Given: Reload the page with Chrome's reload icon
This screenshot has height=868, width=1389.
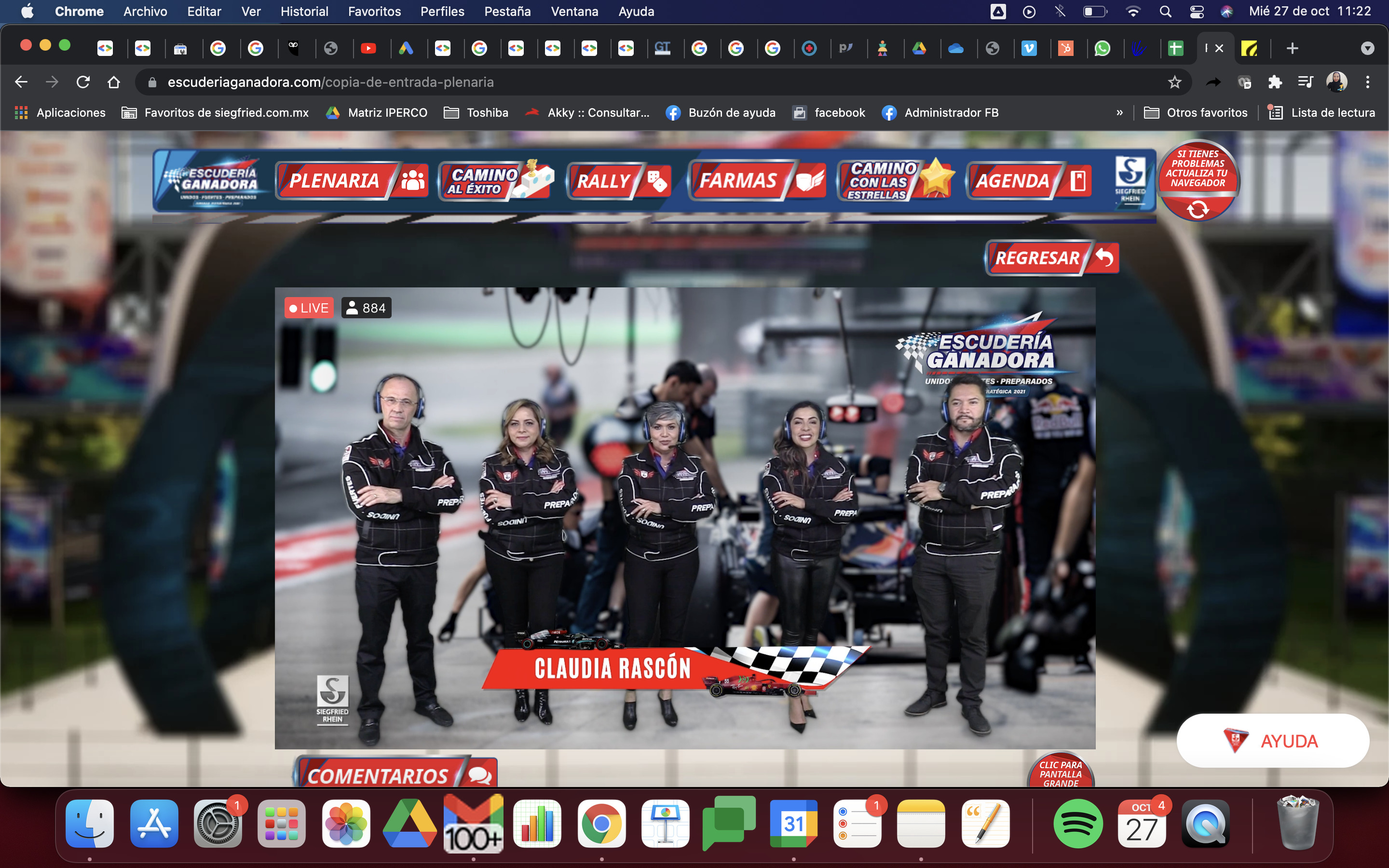Looking at the screenshot, I should [x=83, y=82].
